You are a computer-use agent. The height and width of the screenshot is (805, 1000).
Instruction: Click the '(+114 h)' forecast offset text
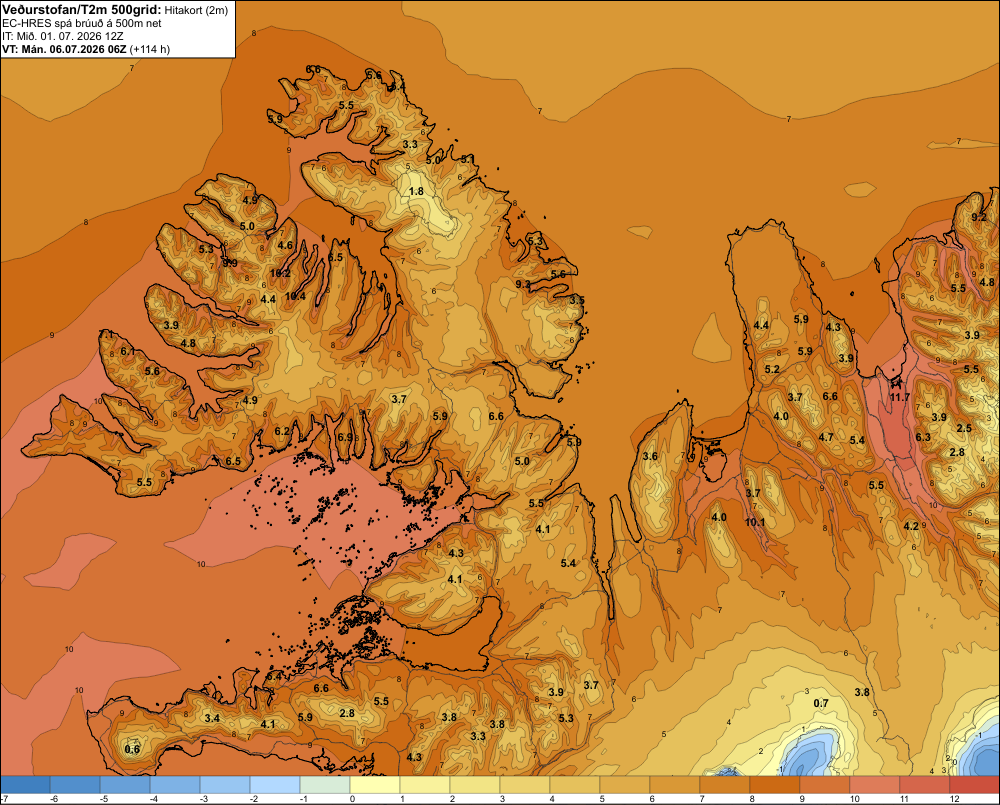point(150,49)
